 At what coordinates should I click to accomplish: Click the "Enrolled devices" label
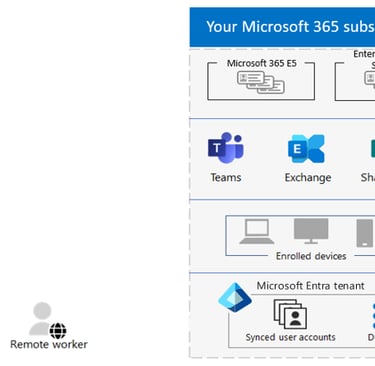click(311, 256)
